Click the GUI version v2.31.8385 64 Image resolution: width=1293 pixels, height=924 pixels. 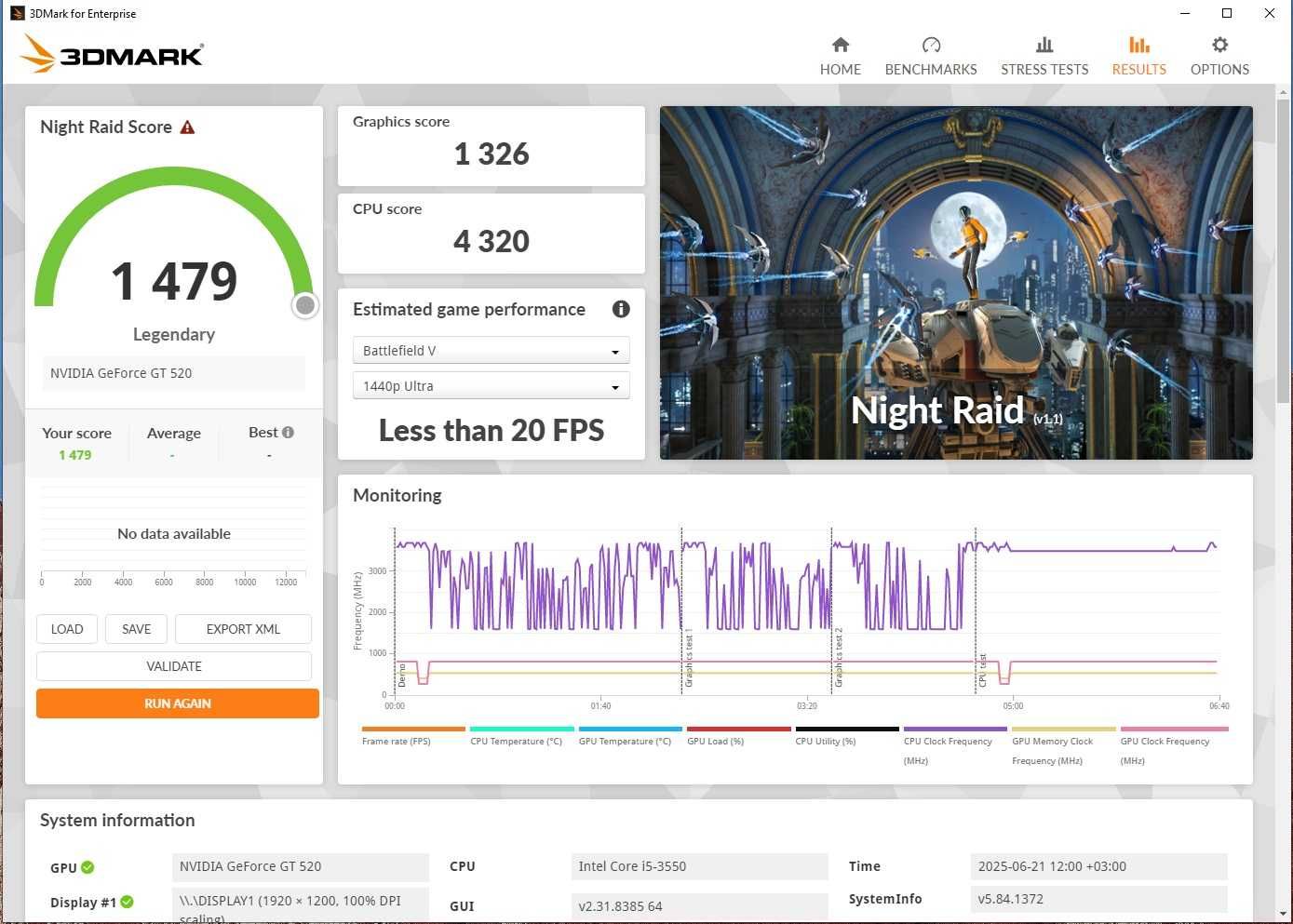tap(699, 906)
